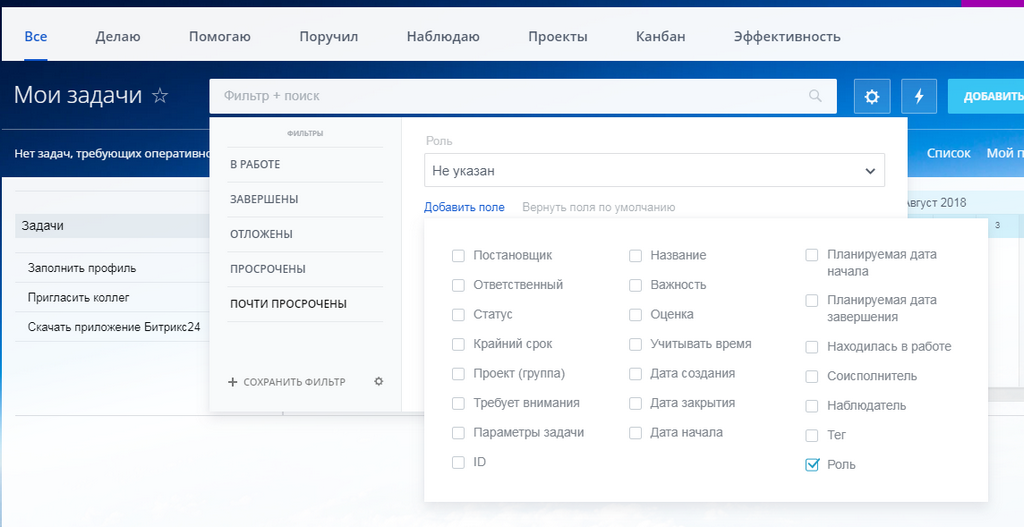Tick the Оценка checkbox
This screenshot has height=527, width=1024.
[x=635, y=315]
